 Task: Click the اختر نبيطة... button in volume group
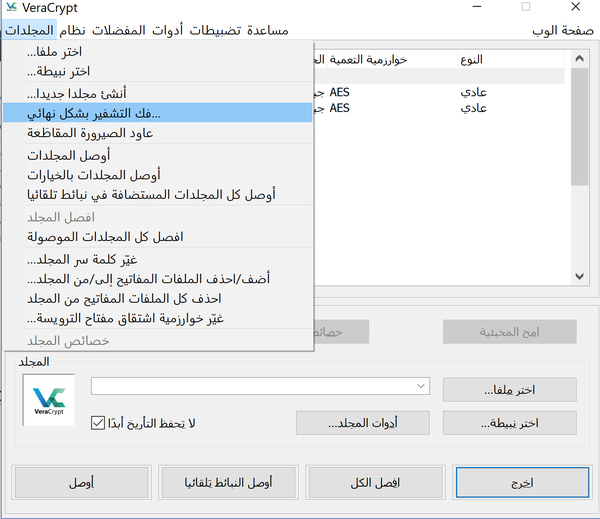pyautogui.click(x=510, y=423)
